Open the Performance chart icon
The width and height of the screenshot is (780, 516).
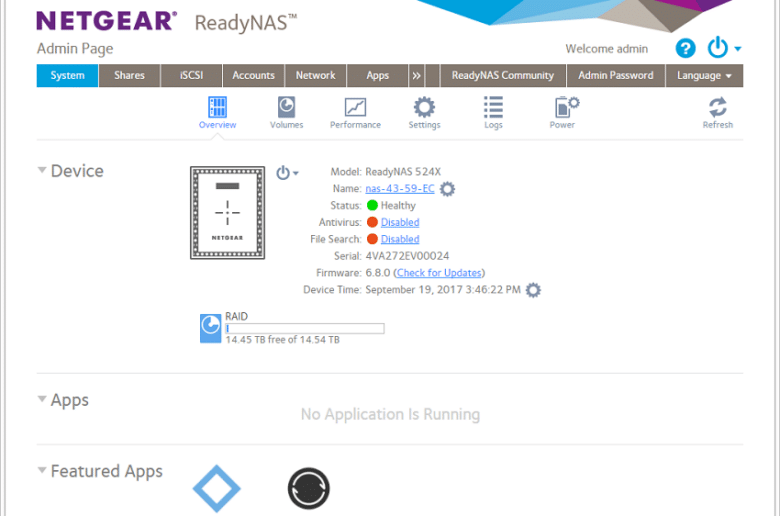355,107
